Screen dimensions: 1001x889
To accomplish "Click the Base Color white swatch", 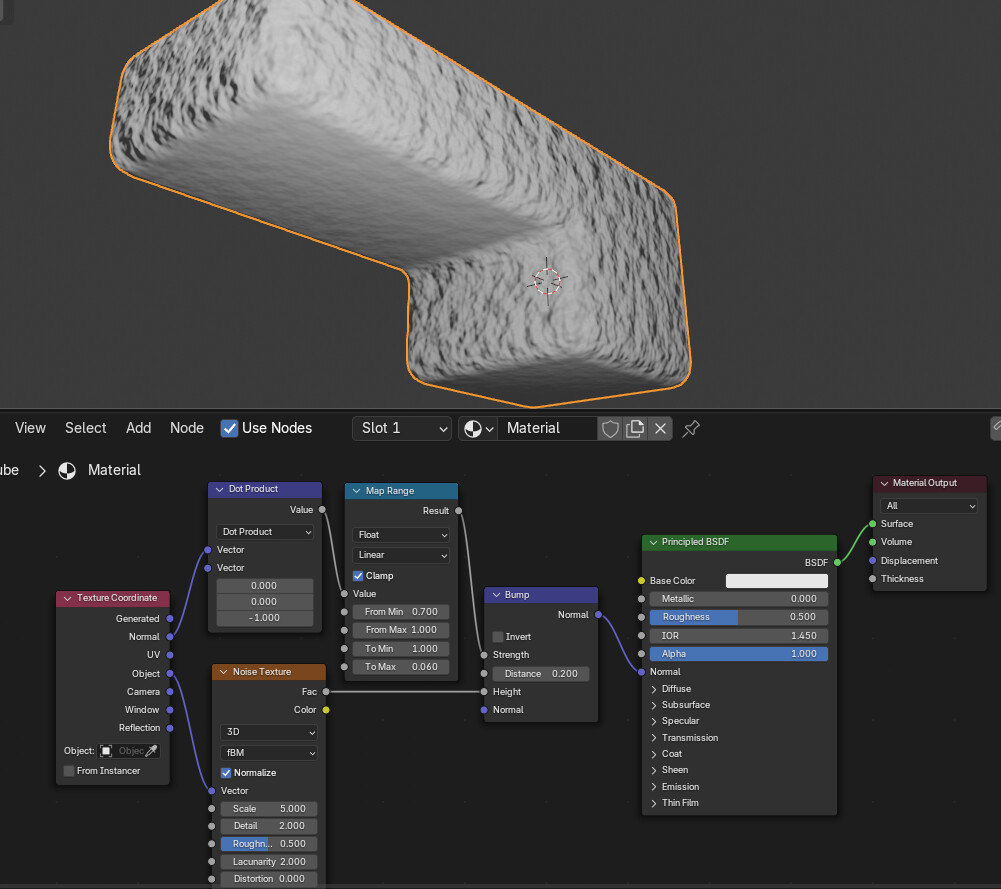I will pos(777,581).
